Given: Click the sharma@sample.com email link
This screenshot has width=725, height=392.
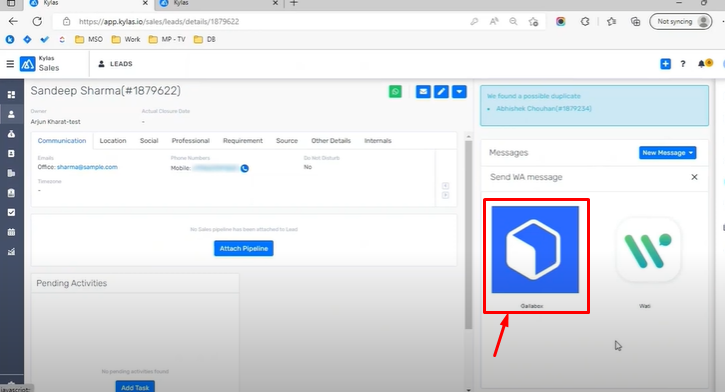Looking at the screenshot, I should [x=87, y=167].
